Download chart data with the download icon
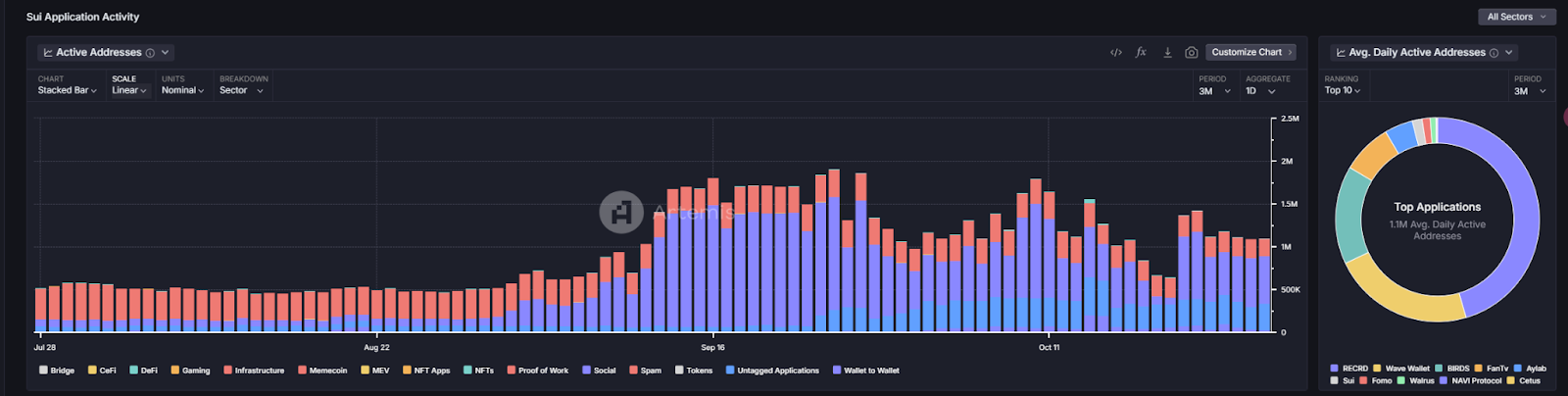Screen dimensions: 1568x396 point(1167,52)
